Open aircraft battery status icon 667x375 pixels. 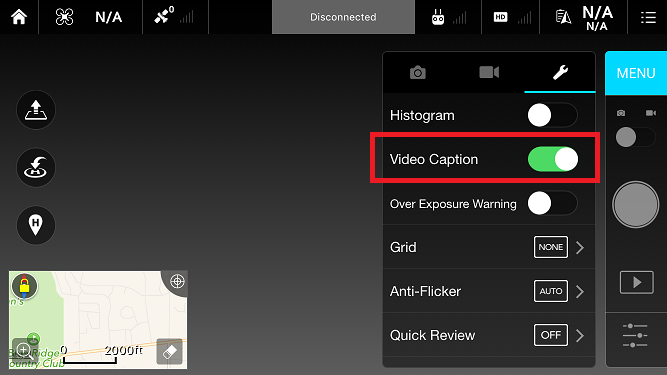[563, 17]
